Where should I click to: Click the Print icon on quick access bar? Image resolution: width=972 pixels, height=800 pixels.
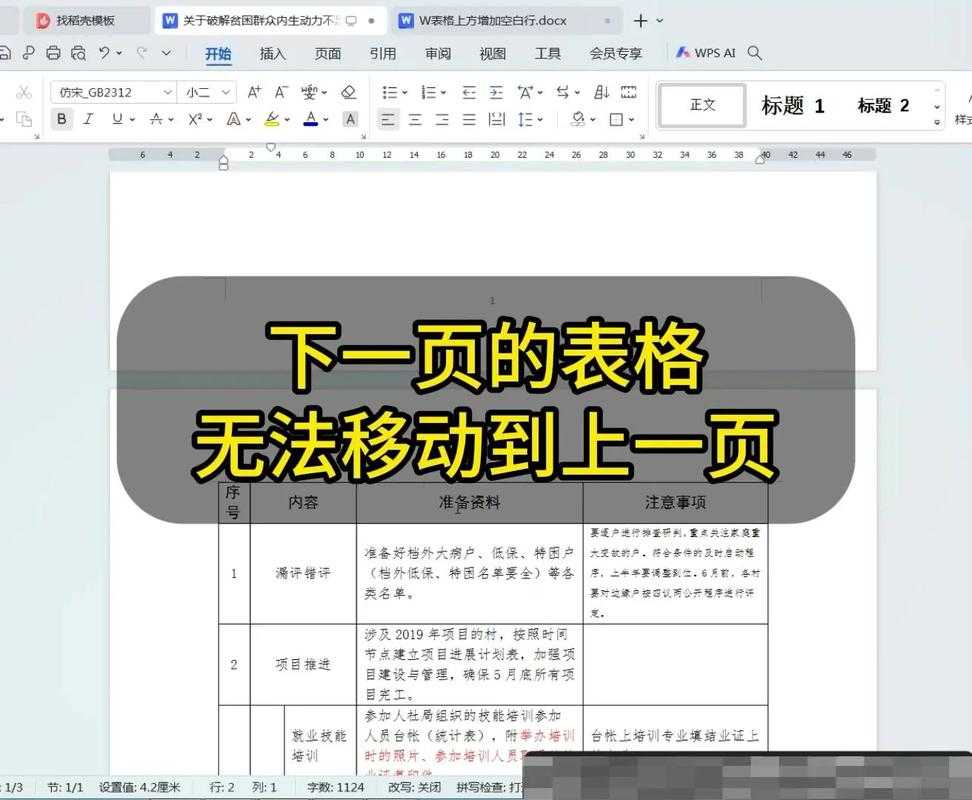click(52, 53)
